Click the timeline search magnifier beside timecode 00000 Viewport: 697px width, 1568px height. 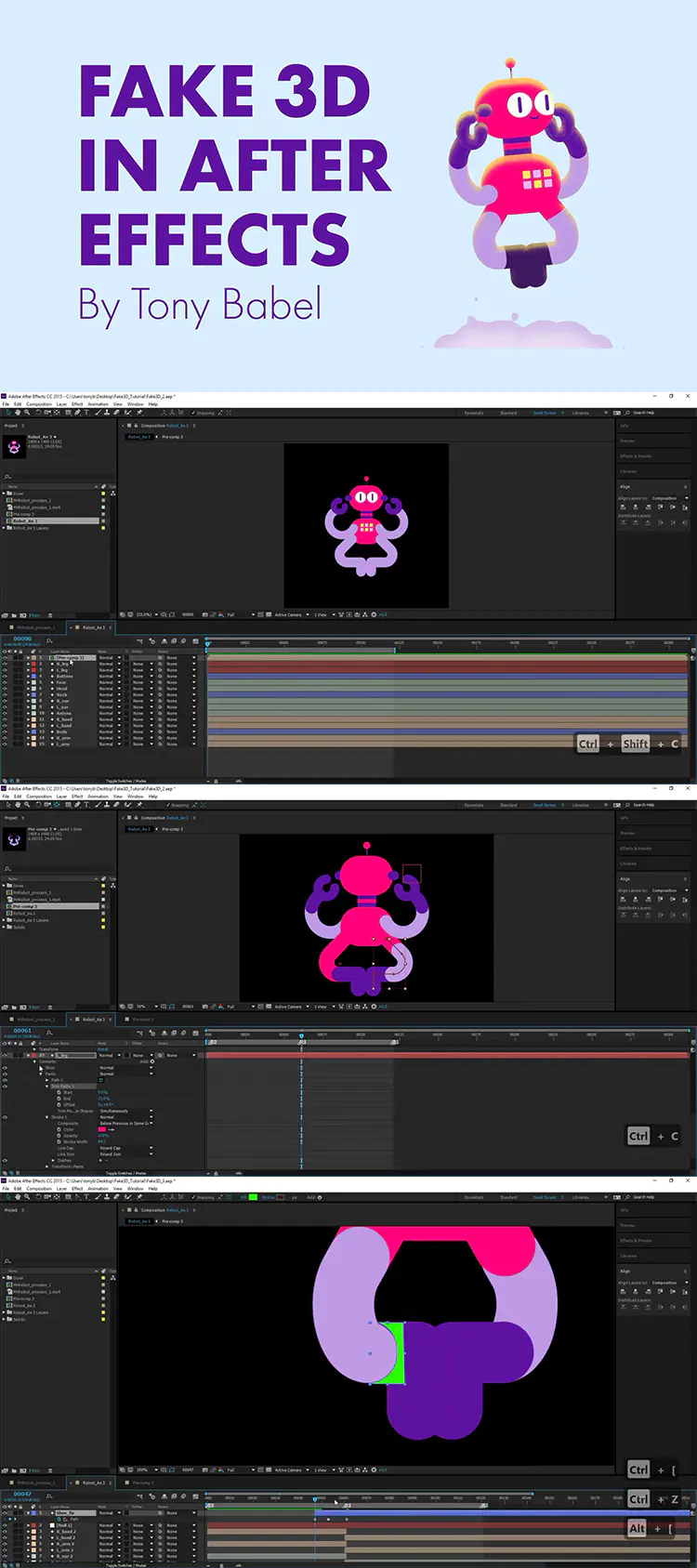pyautogui.click(x=49, y=640)
